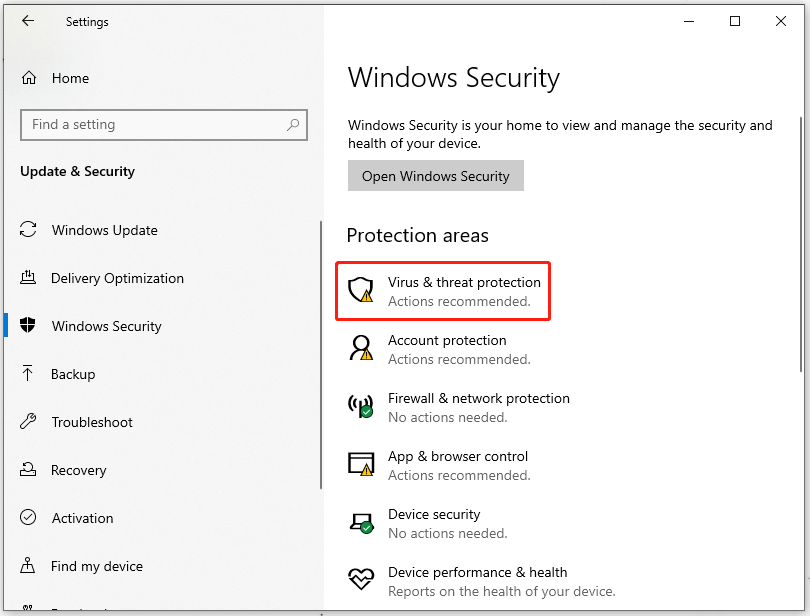Click the Delivery Optimization sidebar icon
This screenshot has width=810, height=616.
[26, 278]
